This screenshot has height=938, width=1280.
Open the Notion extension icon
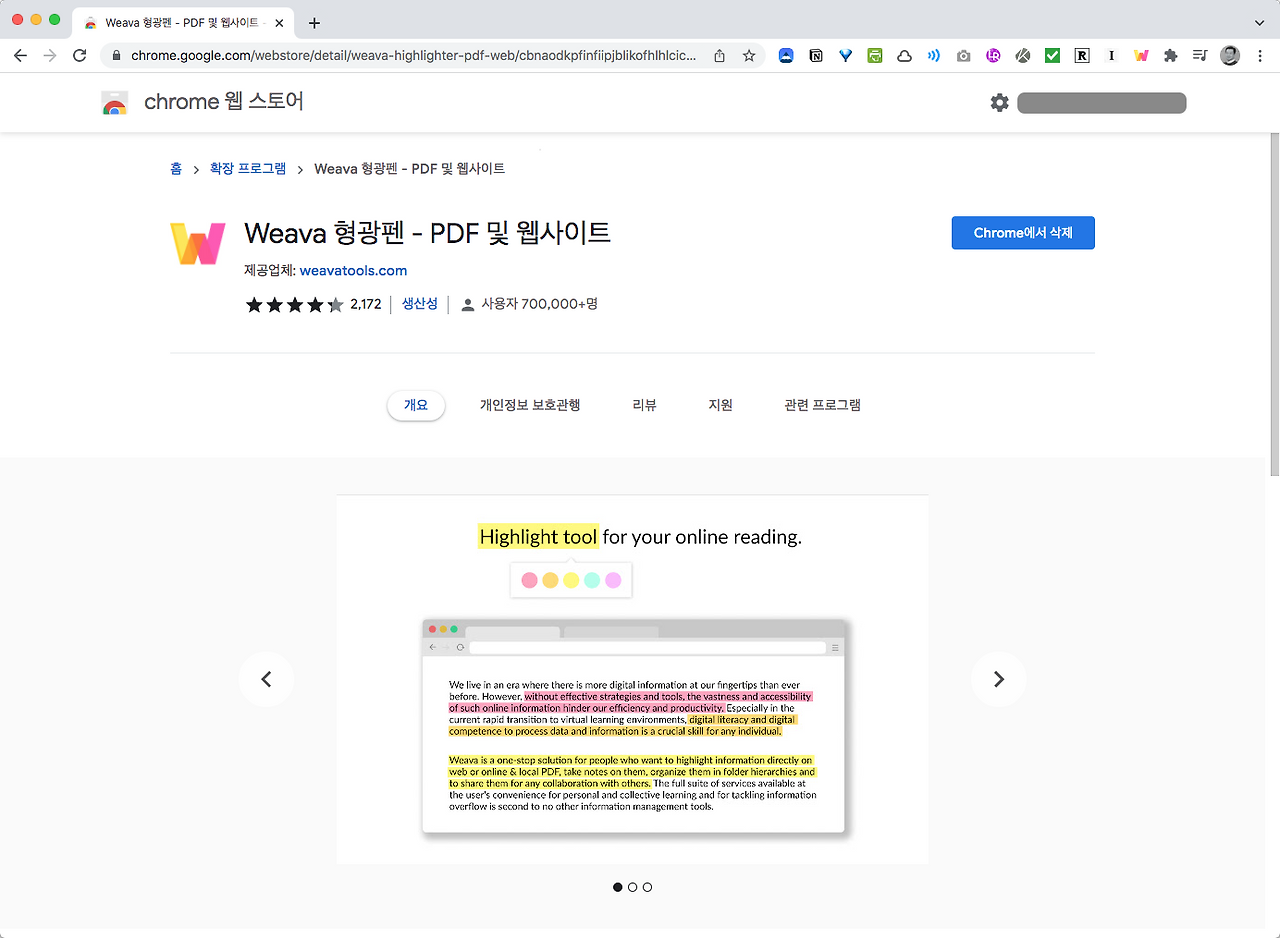click(816, 56)
